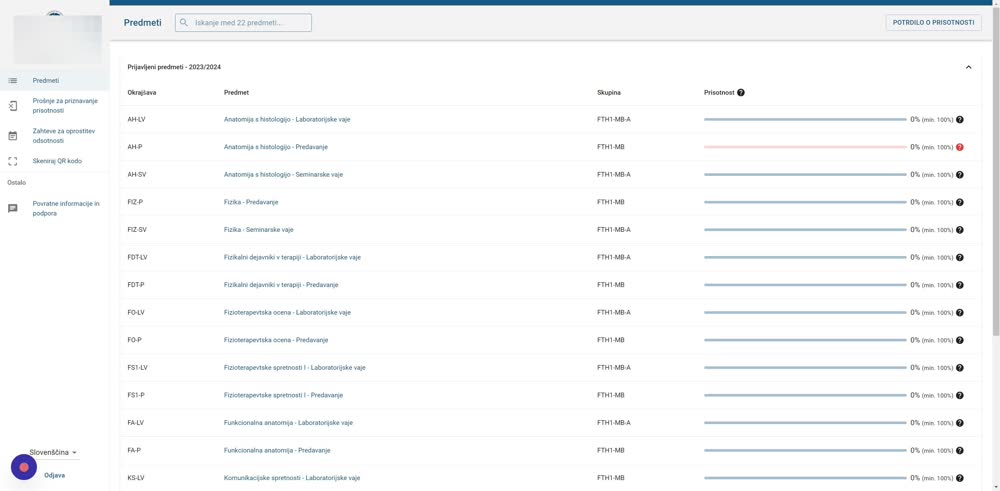Open Fizikalni dejavniki v terapiji - Predavanje
The image size is (1000, 491).
281,285
